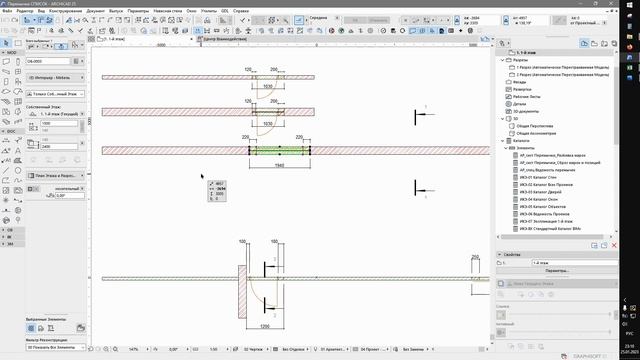The image size is (640, 360).
Task: Collapse the Разрезы folder in Navigator
Action: pyautogui.click(x=502, y=60)
